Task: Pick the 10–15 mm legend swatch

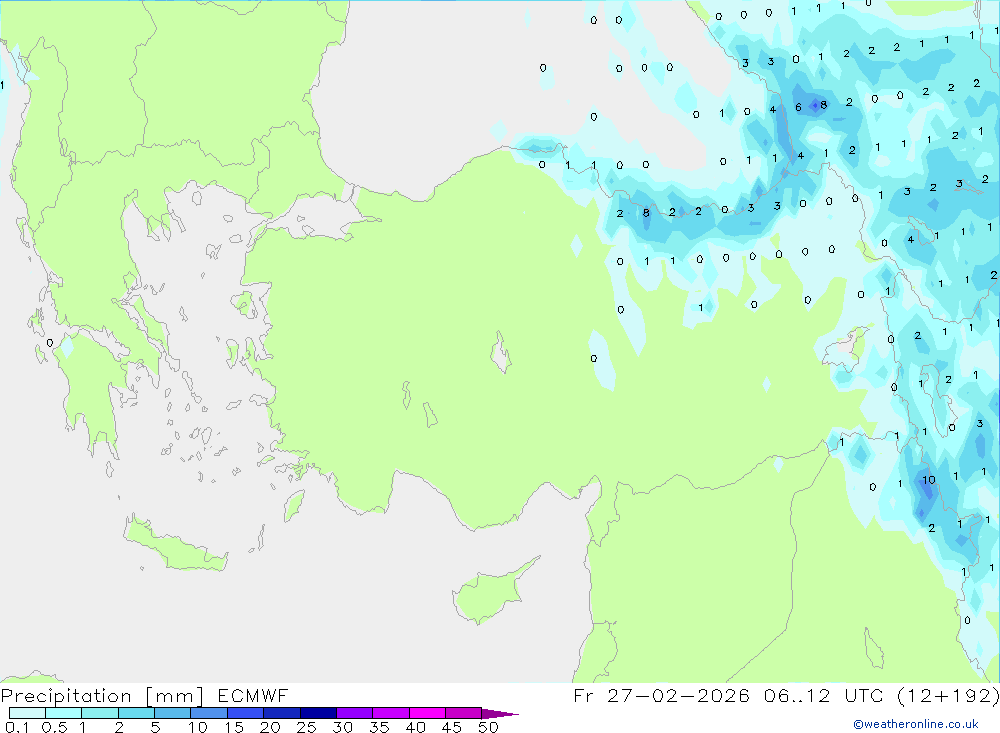Action: (x=209, y=713)
